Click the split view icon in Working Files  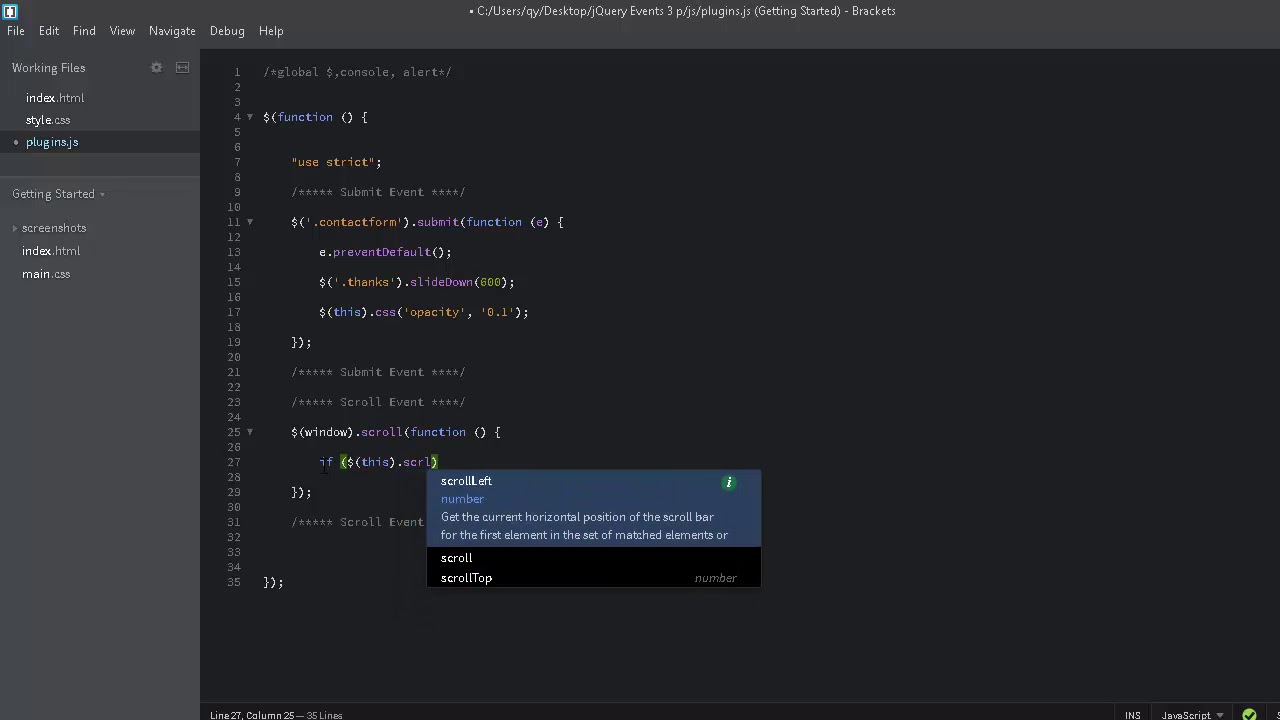pyautogui.click(x=182, y=67)
